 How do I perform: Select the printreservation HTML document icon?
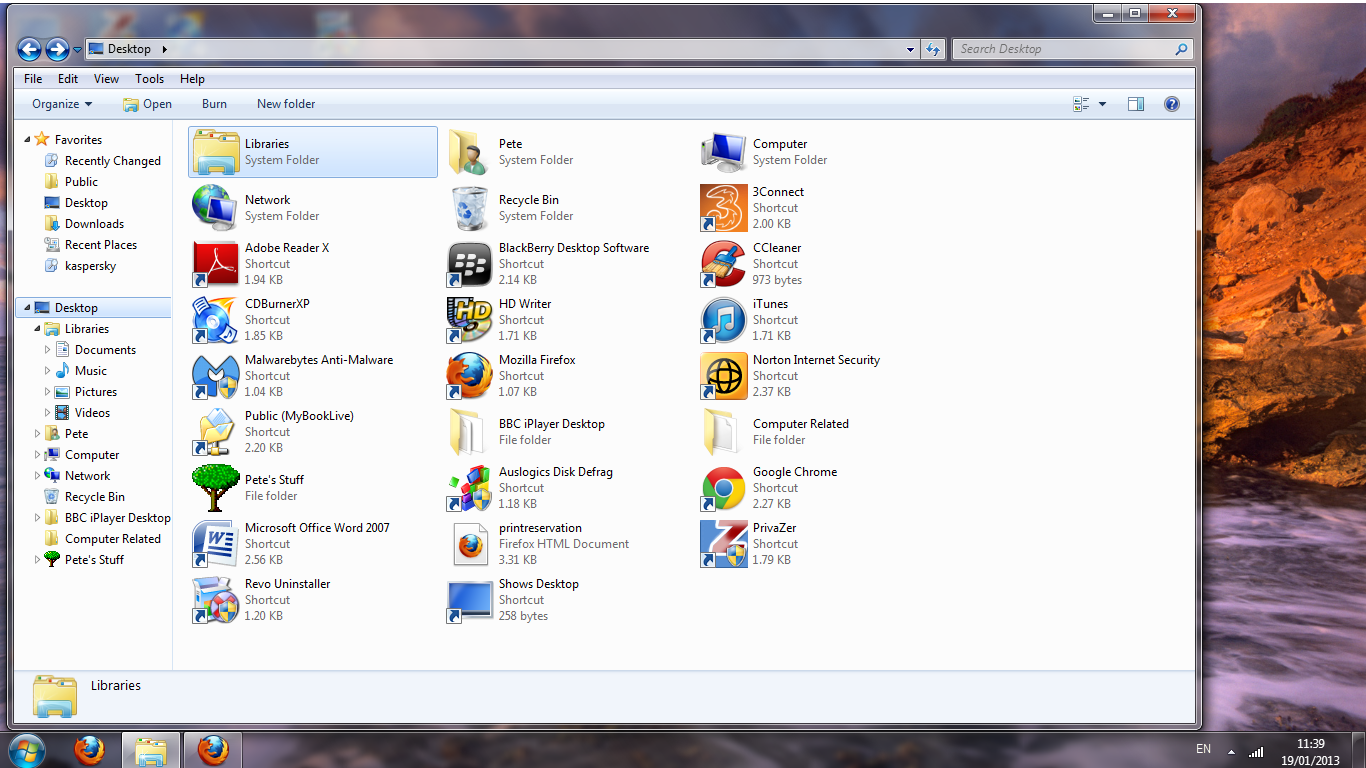point(469,544)
